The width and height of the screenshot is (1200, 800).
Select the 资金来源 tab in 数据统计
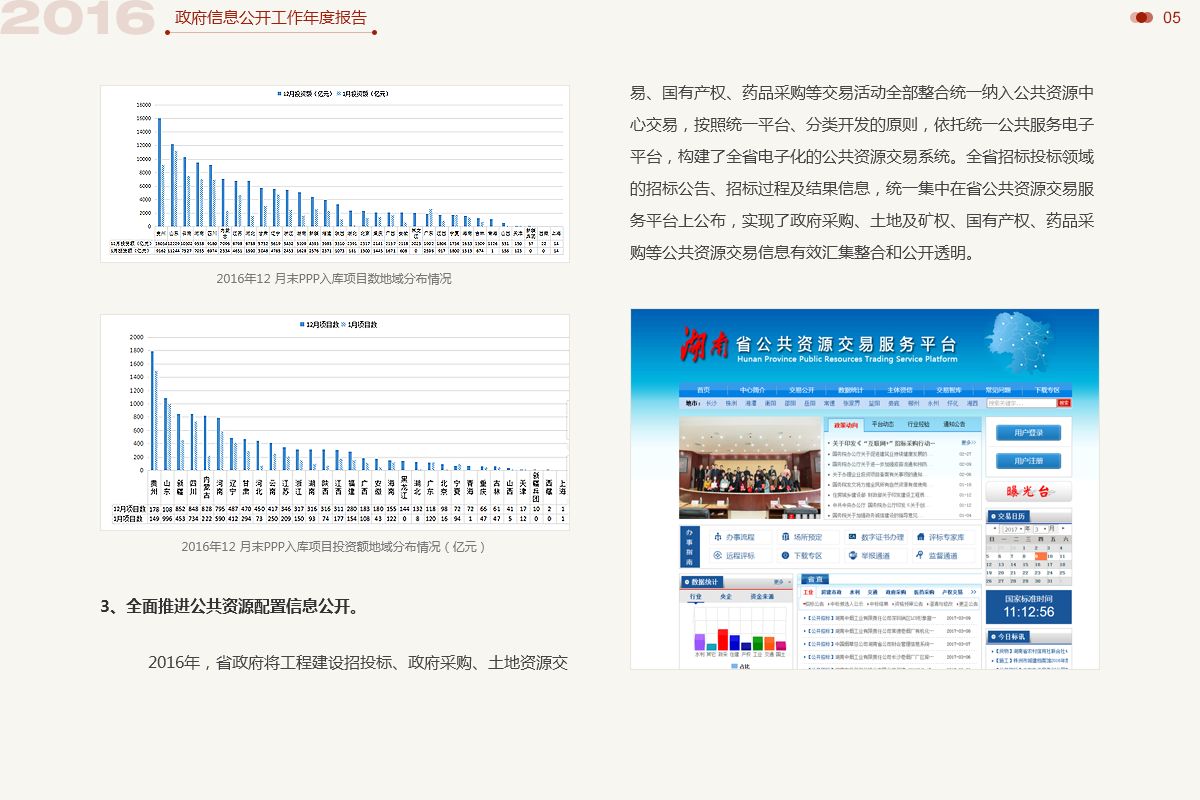(x=762, y=596)
